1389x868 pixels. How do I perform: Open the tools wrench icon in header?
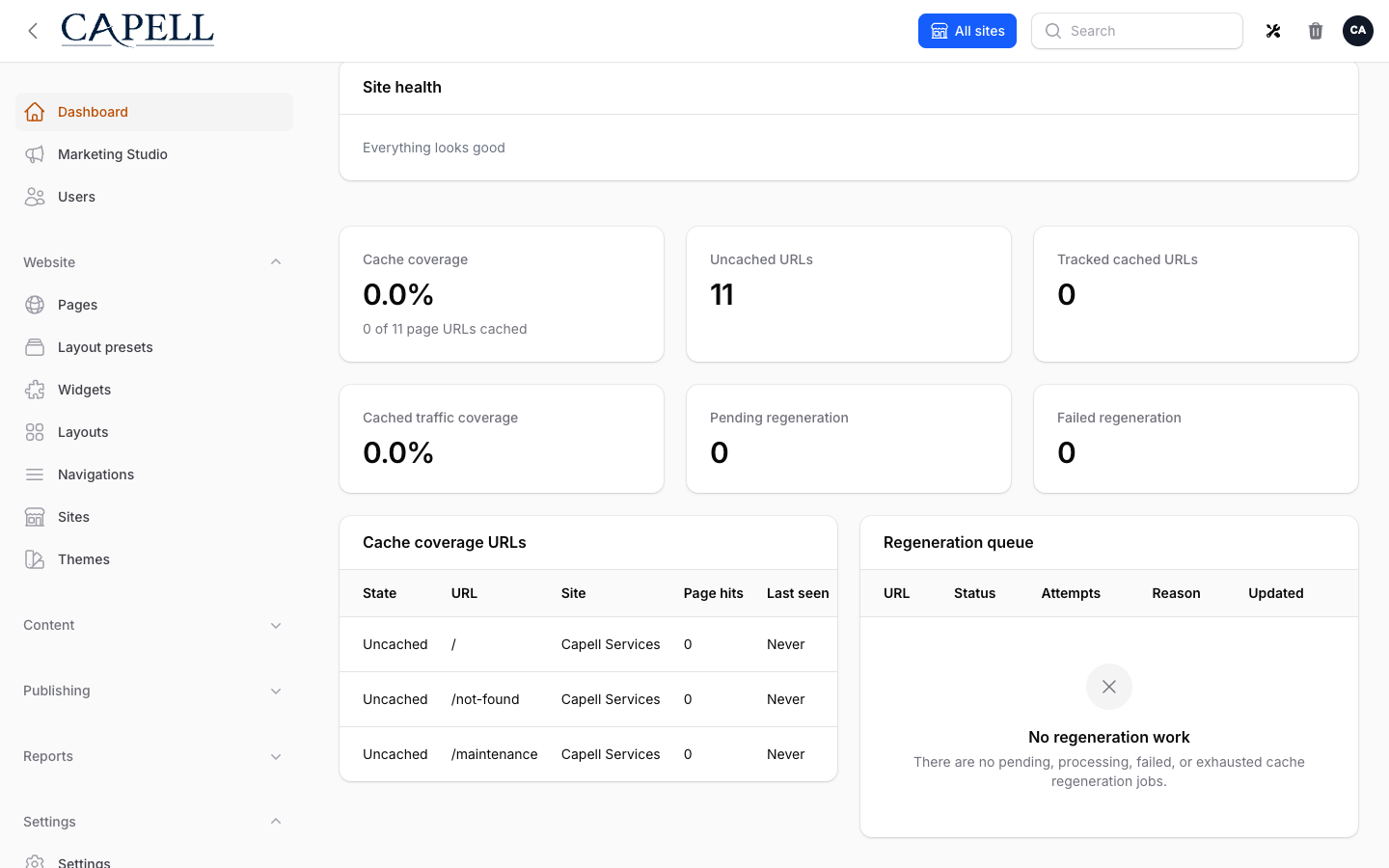(x=1273, y=31)
